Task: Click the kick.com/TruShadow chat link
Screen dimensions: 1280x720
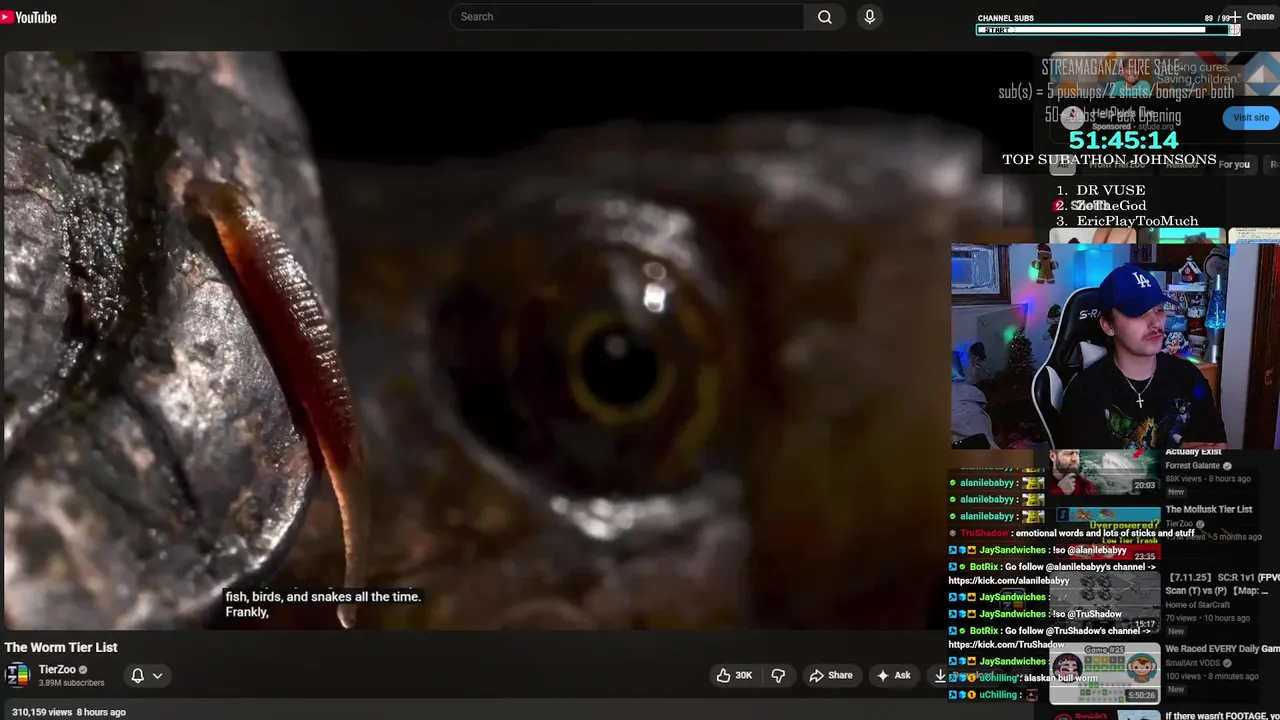Action: (1007, 645)
